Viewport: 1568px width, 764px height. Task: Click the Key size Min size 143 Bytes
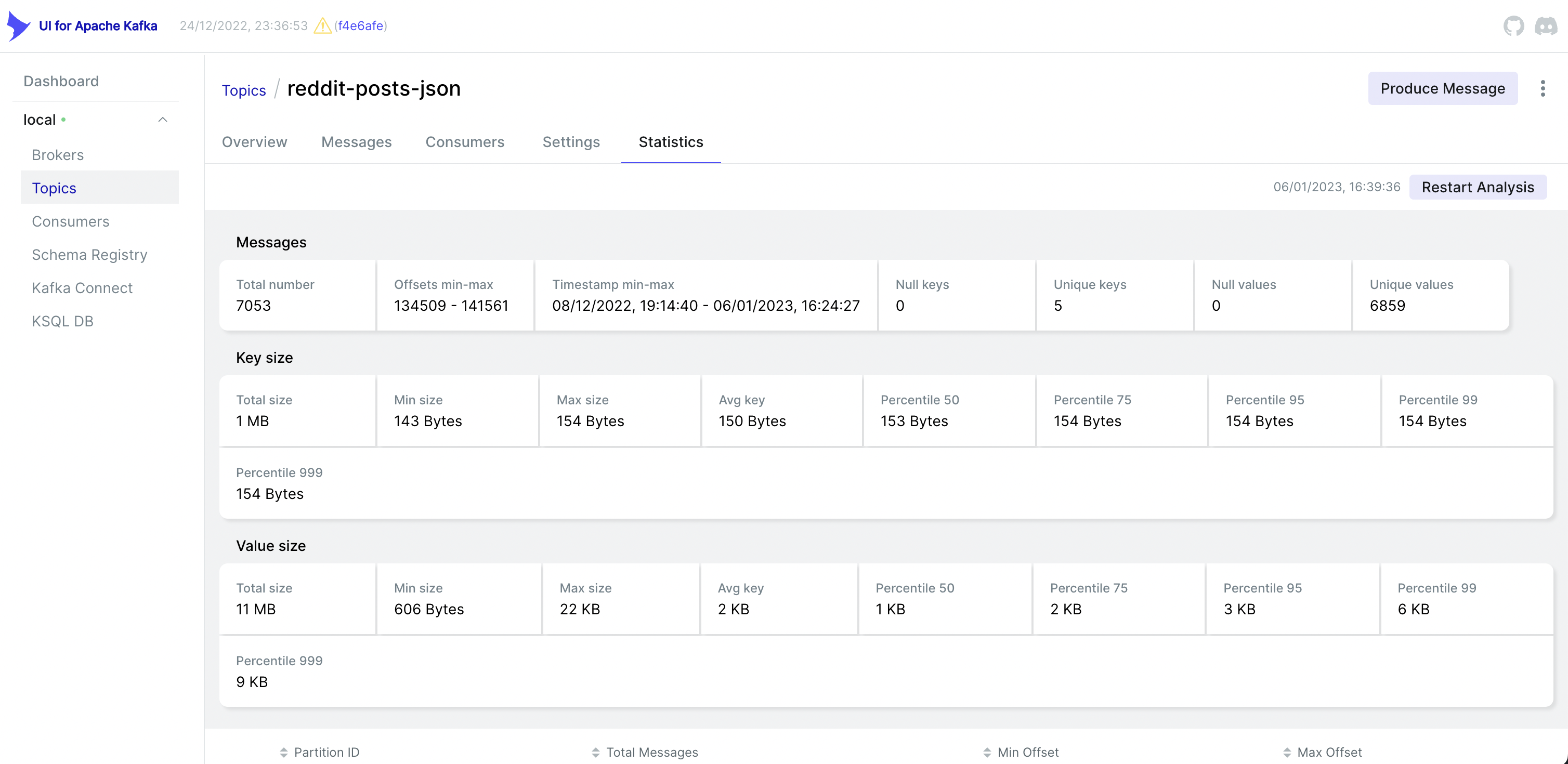click(428, 421)
